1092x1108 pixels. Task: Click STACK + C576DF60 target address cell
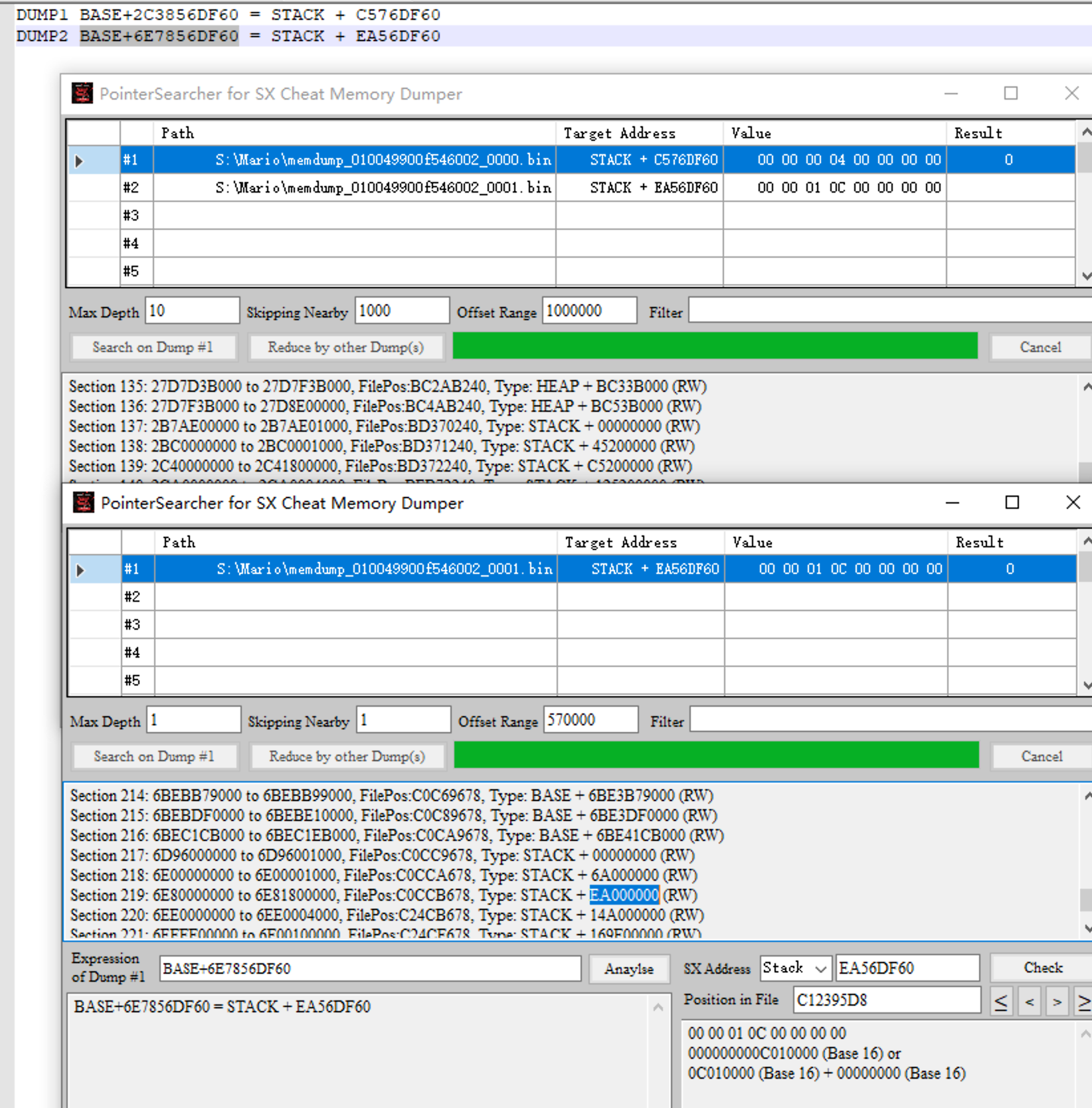(x=640, y=160)
